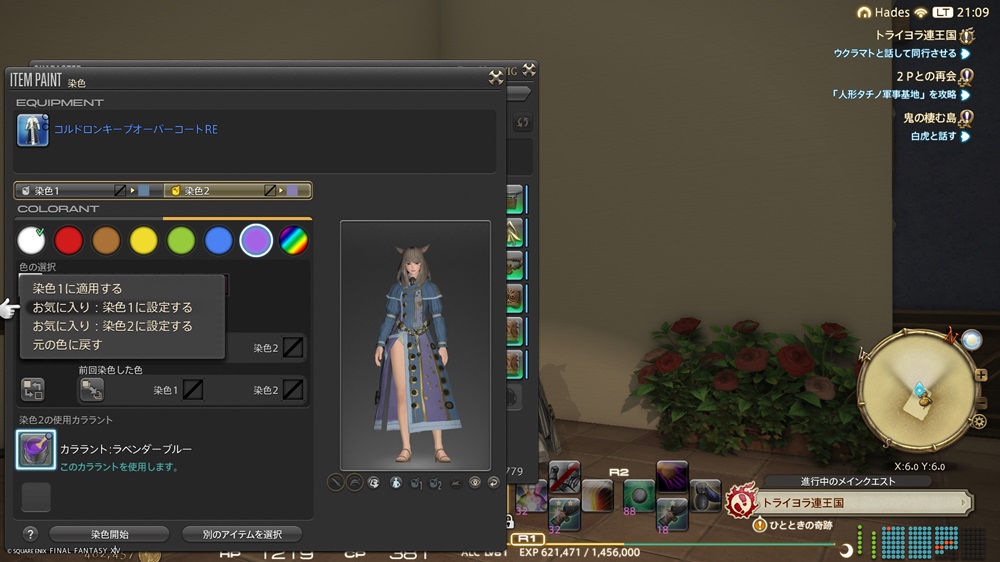1000x562 pixels.
Task: Toggle the weapon display icon under preview
Action: pyautogui.click(x=335, y=483)
